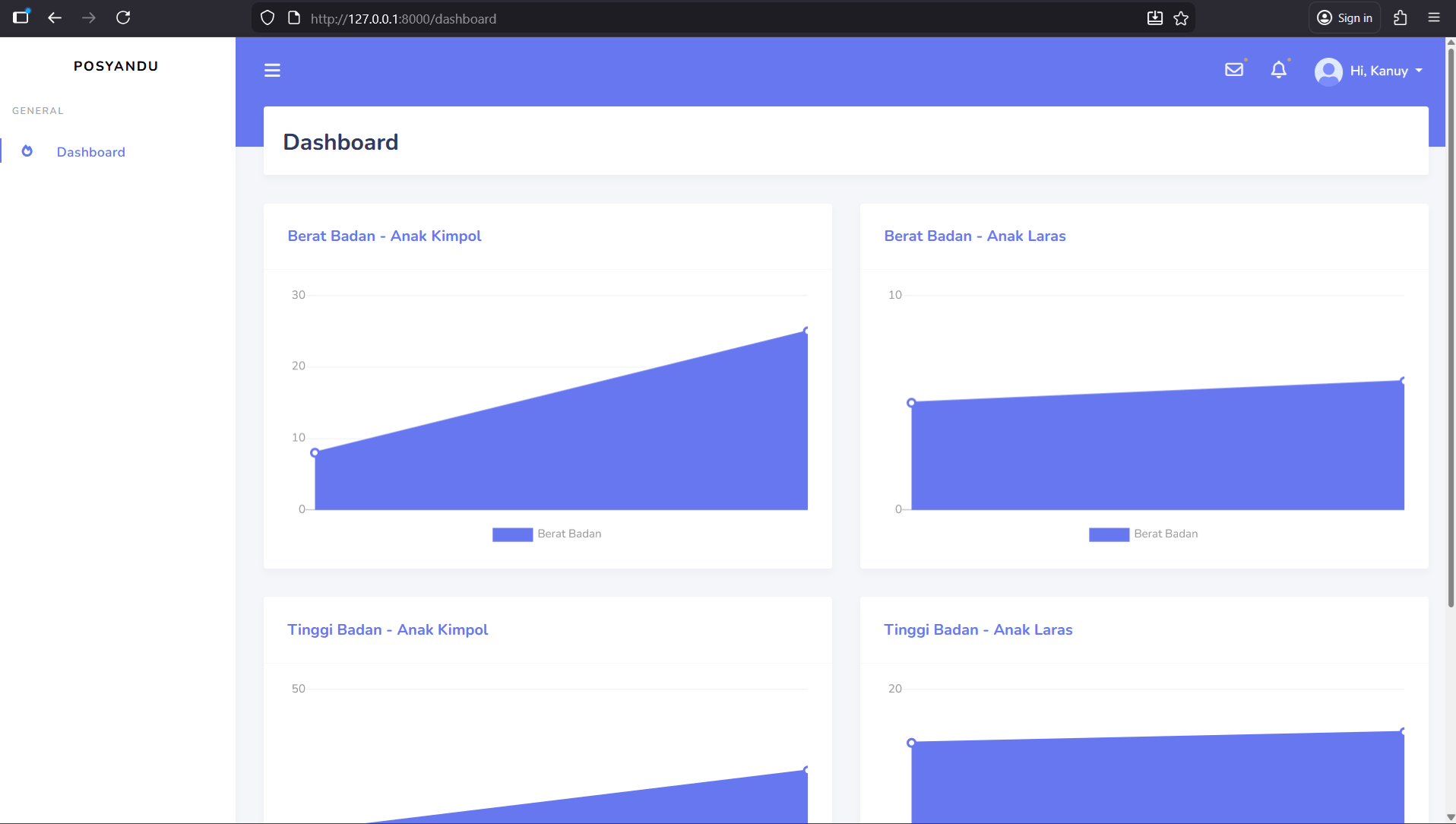Click the address bar URL field

[722, 18]
